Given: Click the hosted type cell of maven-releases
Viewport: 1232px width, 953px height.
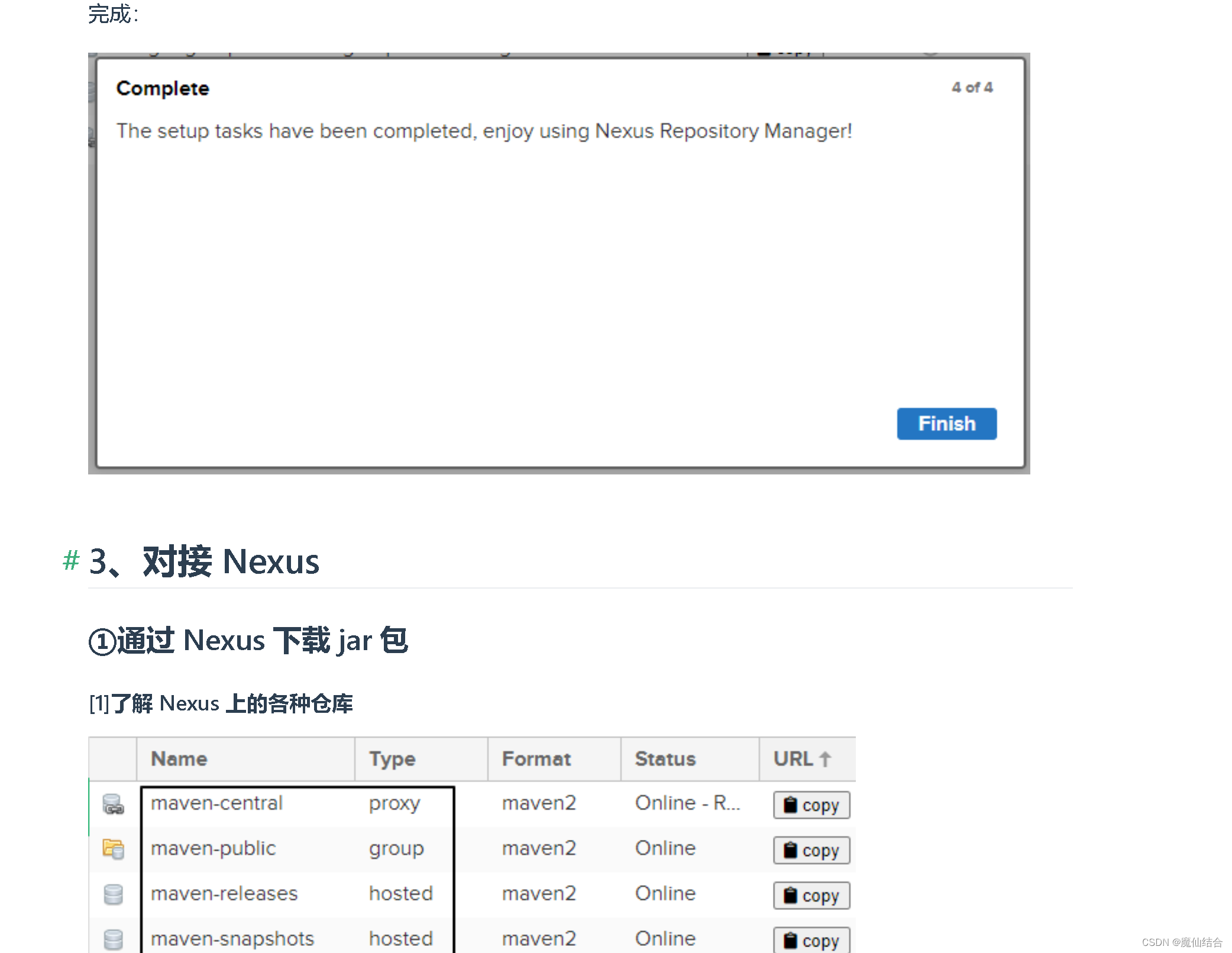Looking at the screenshot, I should pyautogui.click(x=401, y=893).
